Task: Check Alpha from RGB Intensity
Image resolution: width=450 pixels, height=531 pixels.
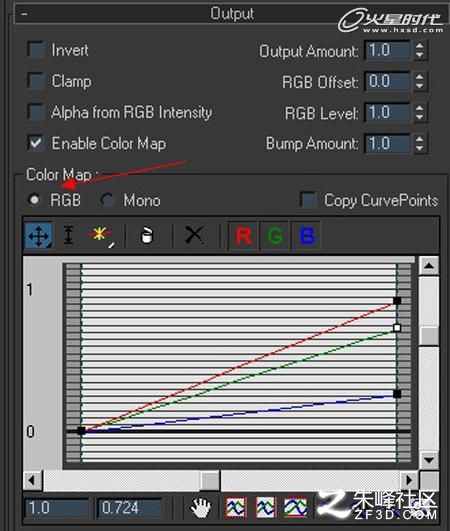Action: (x=36, y=112)
